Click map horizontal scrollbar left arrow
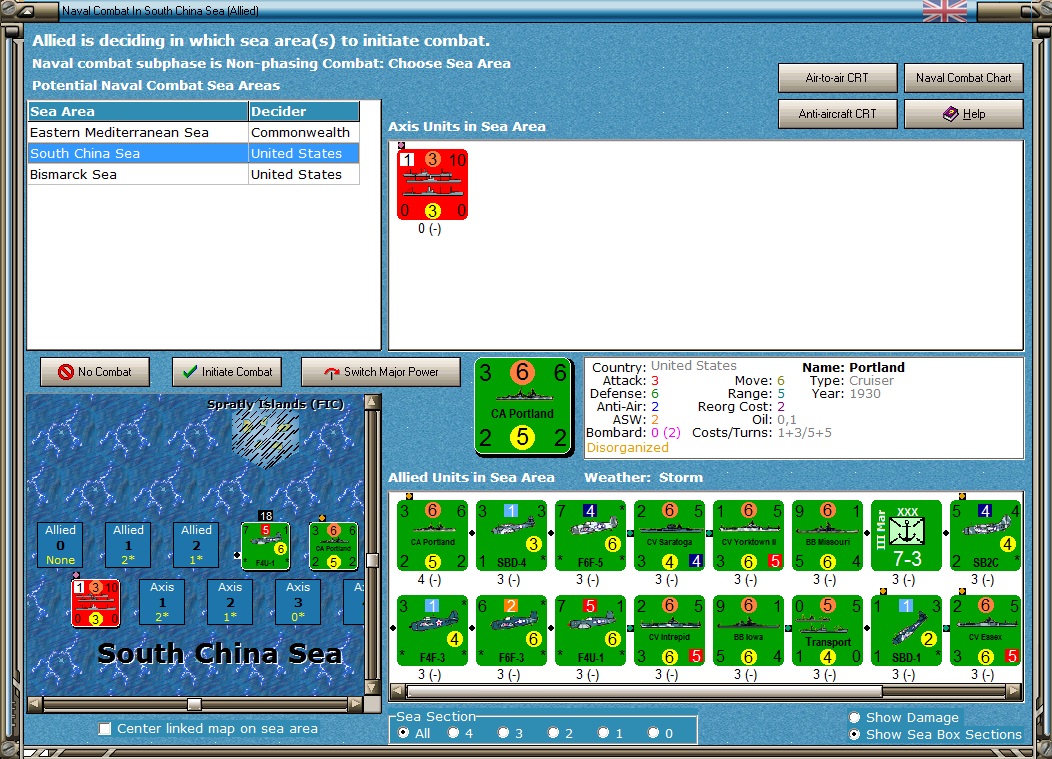 (35, 704)
